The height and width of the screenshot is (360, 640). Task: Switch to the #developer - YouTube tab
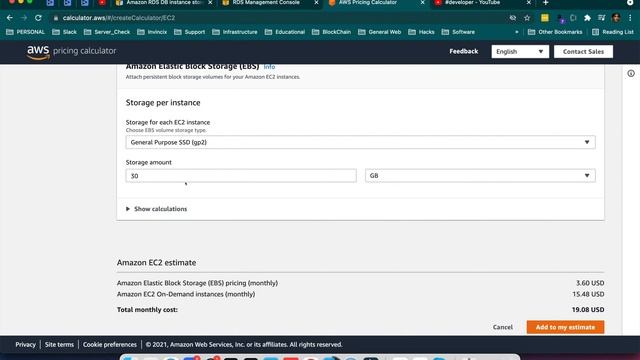(x=482, y=3)
